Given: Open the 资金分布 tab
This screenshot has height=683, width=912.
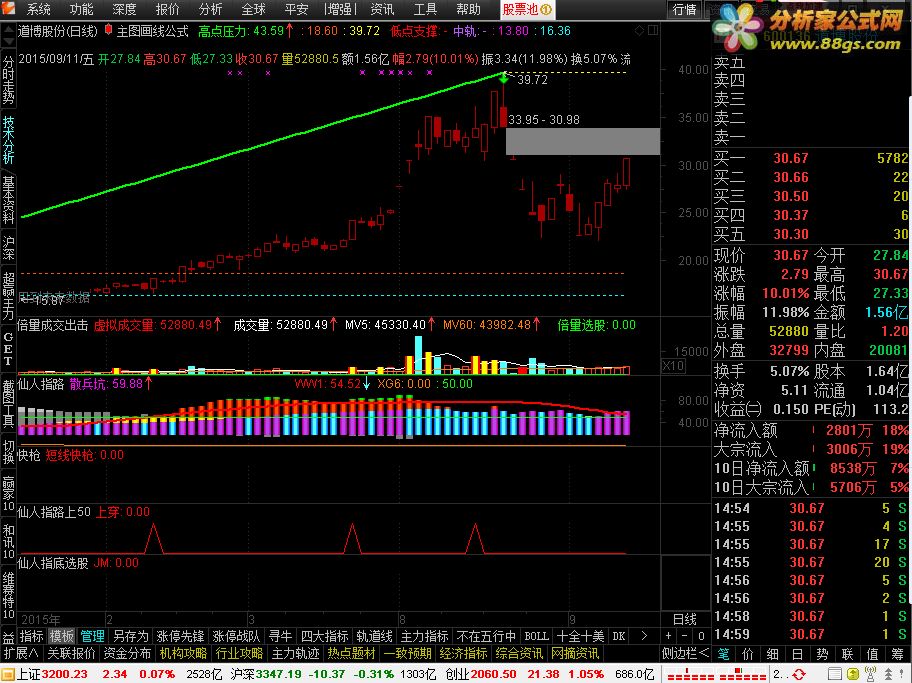Looking at the screenshot, I should [x=127, y=653].
